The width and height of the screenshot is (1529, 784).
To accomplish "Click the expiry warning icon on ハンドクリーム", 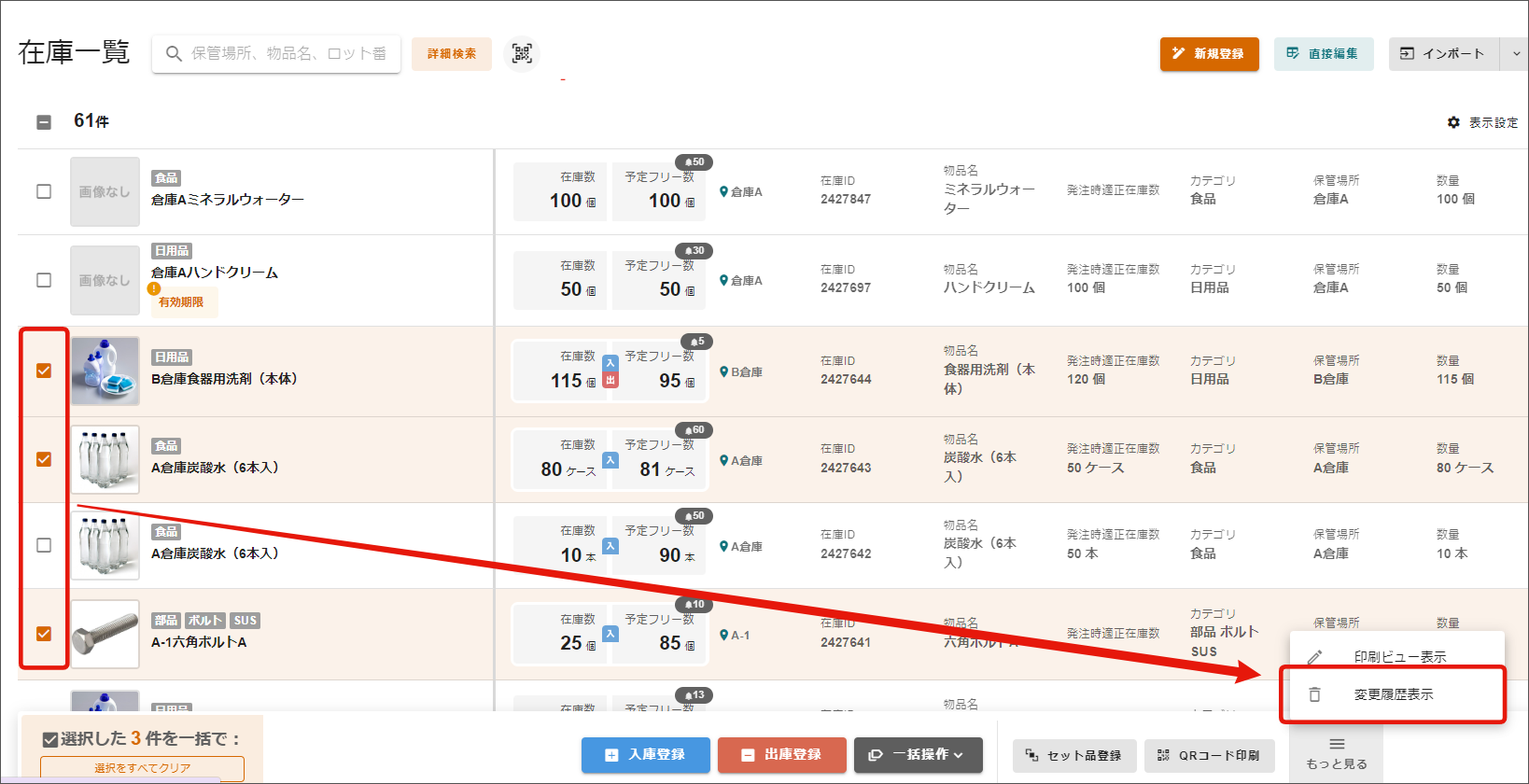I will [x=154, y=289].
